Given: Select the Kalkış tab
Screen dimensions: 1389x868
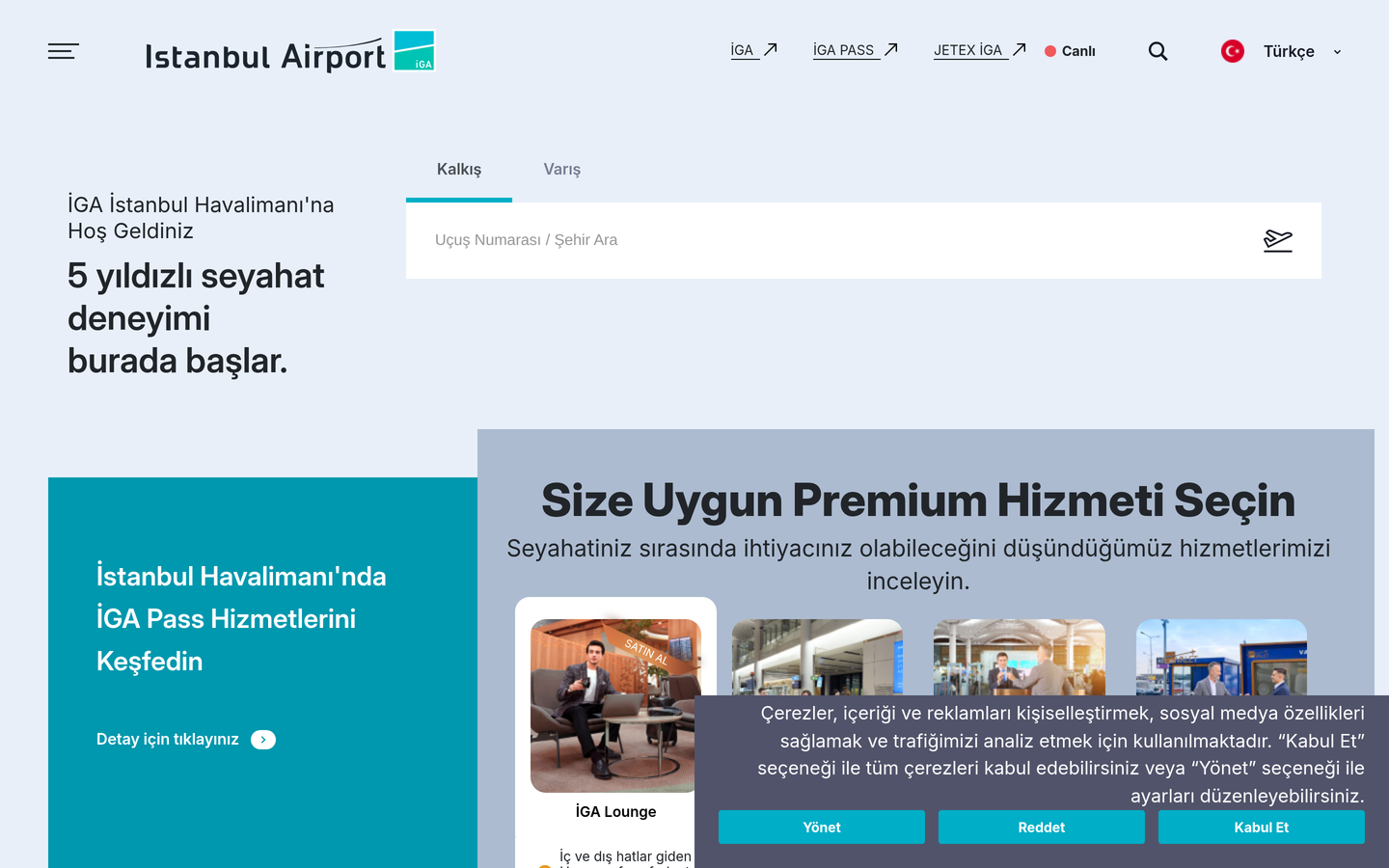Looking at the screenshot, I should tap(459, 170).
